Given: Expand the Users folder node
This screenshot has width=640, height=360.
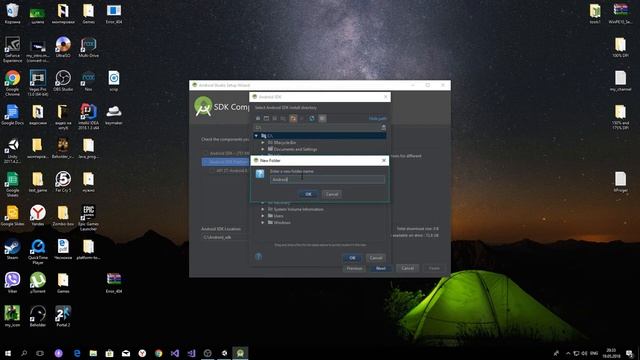Looking at the screenshot, I should [x=263, y=216].
